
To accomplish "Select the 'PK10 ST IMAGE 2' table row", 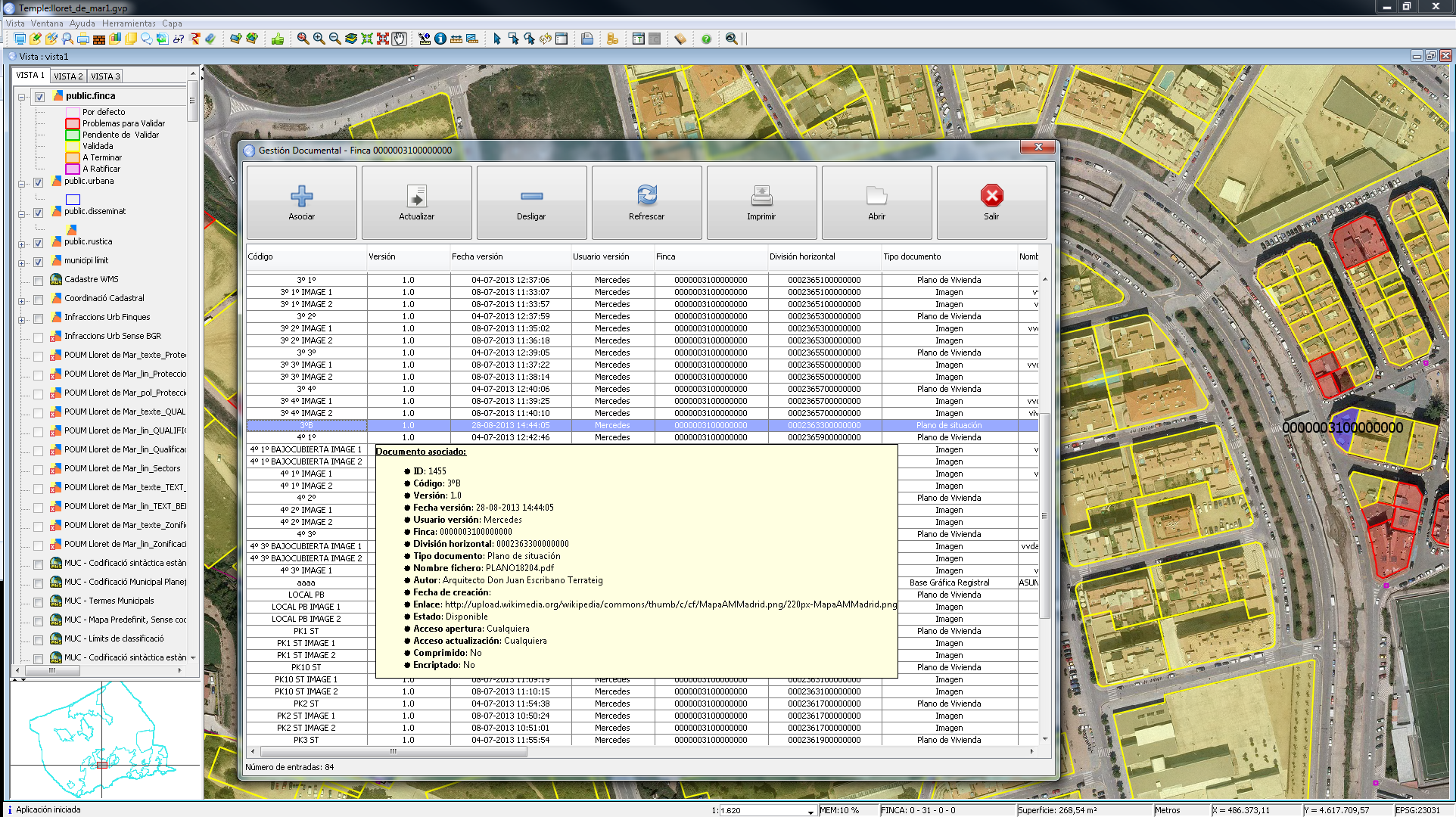I will 642,691.
